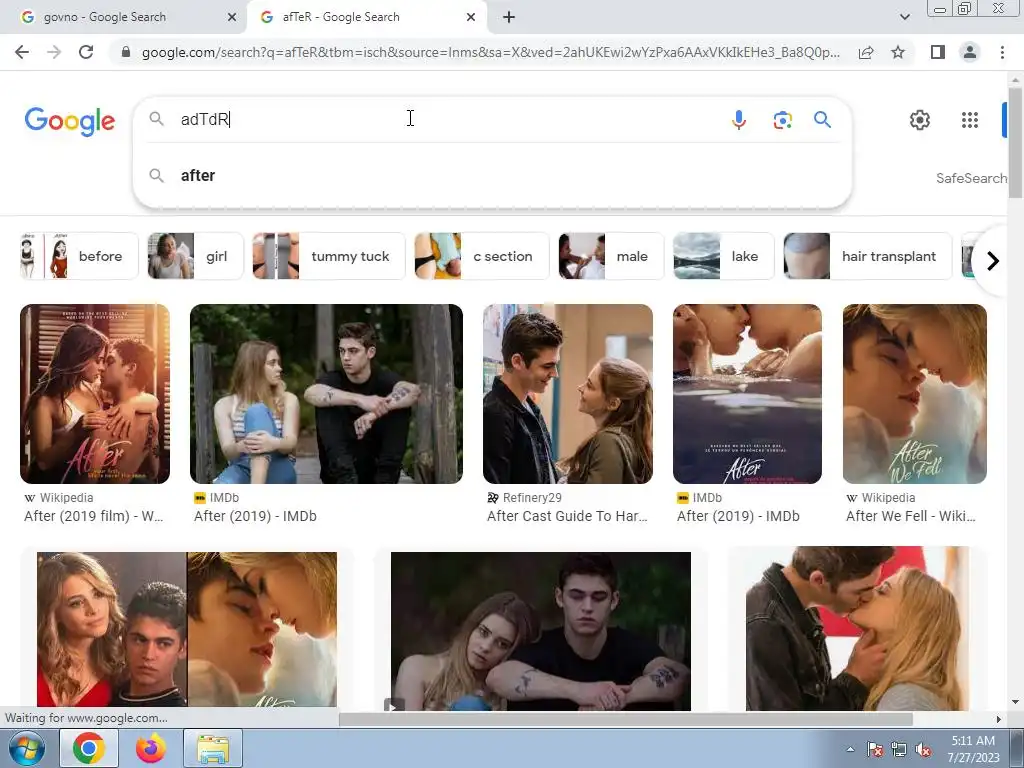The image size is (1024, 768).
Task: Show more filter chips with right arrow
Action: pyautogui.click(x=993, y=261)
